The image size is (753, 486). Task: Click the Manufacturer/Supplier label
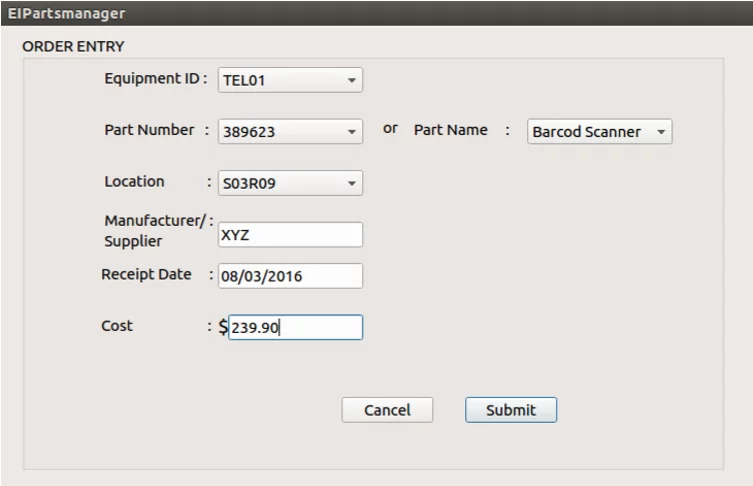coord(158,231)
